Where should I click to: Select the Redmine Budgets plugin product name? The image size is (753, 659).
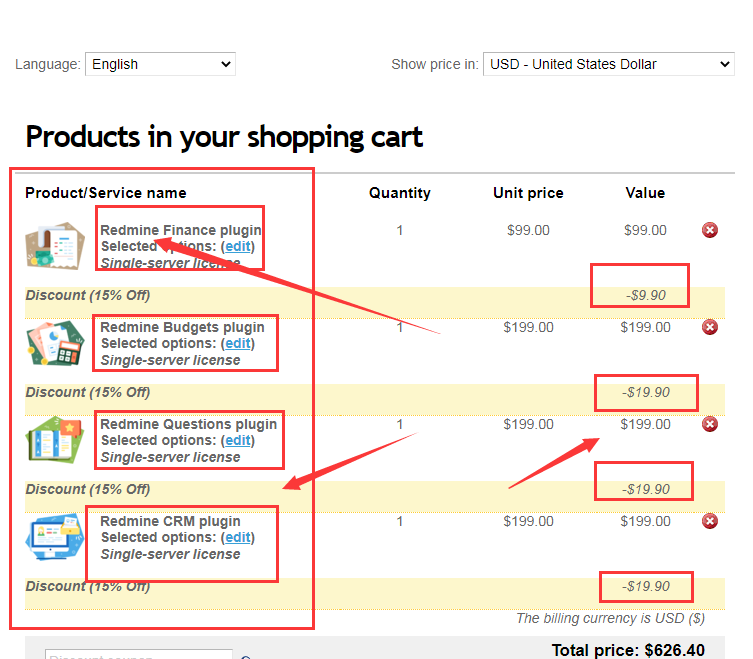click(182, 327)
